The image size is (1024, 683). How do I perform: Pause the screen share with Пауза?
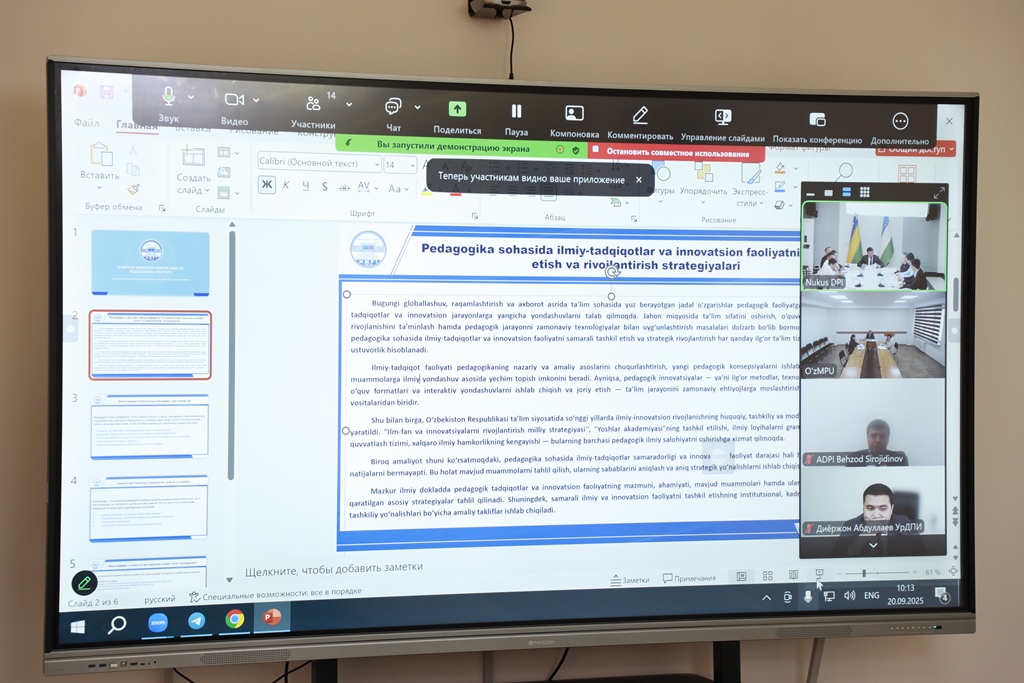pos(516,111)
